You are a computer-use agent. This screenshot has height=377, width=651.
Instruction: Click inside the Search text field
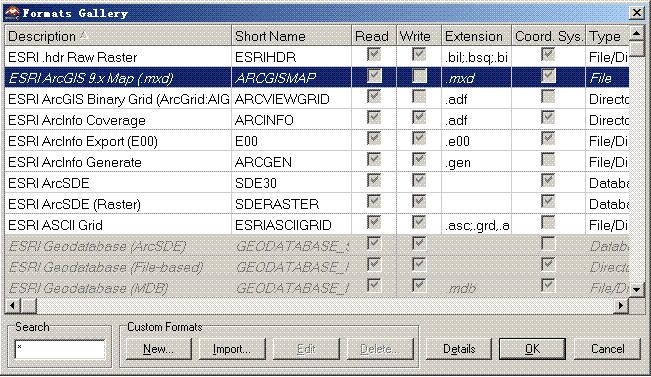(60, 350)
